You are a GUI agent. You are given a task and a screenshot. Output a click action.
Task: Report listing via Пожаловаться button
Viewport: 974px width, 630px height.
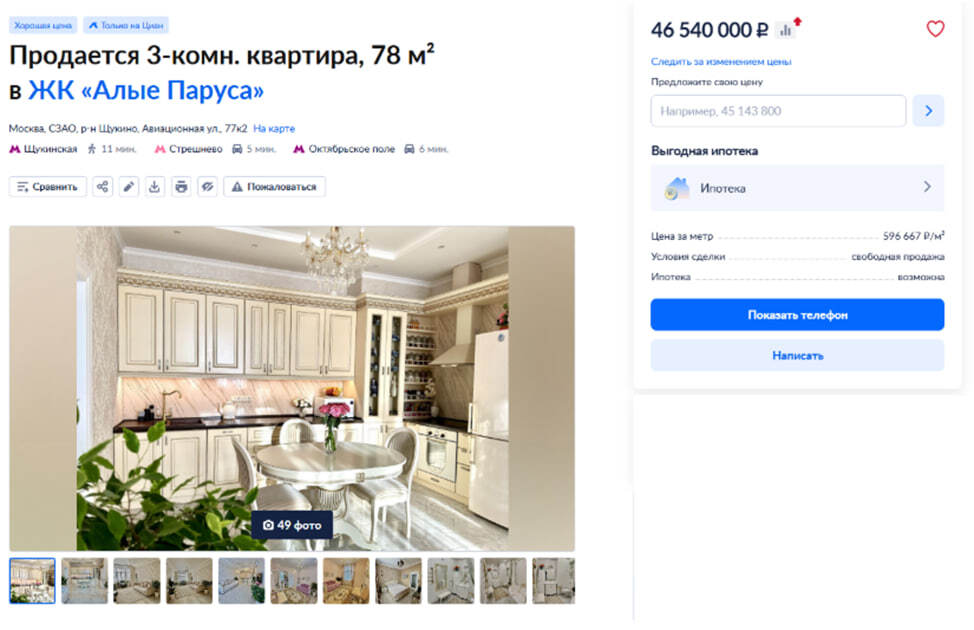(275, 186)
